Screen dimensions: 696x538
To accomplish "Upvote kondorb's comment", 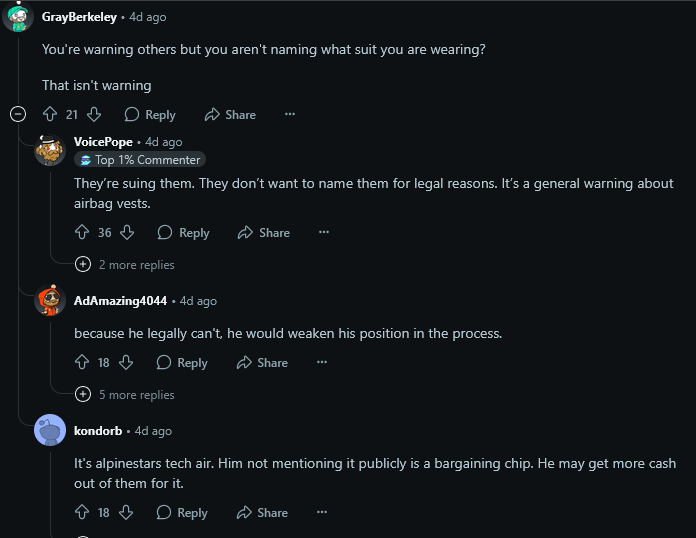I will tap(82, 512).
